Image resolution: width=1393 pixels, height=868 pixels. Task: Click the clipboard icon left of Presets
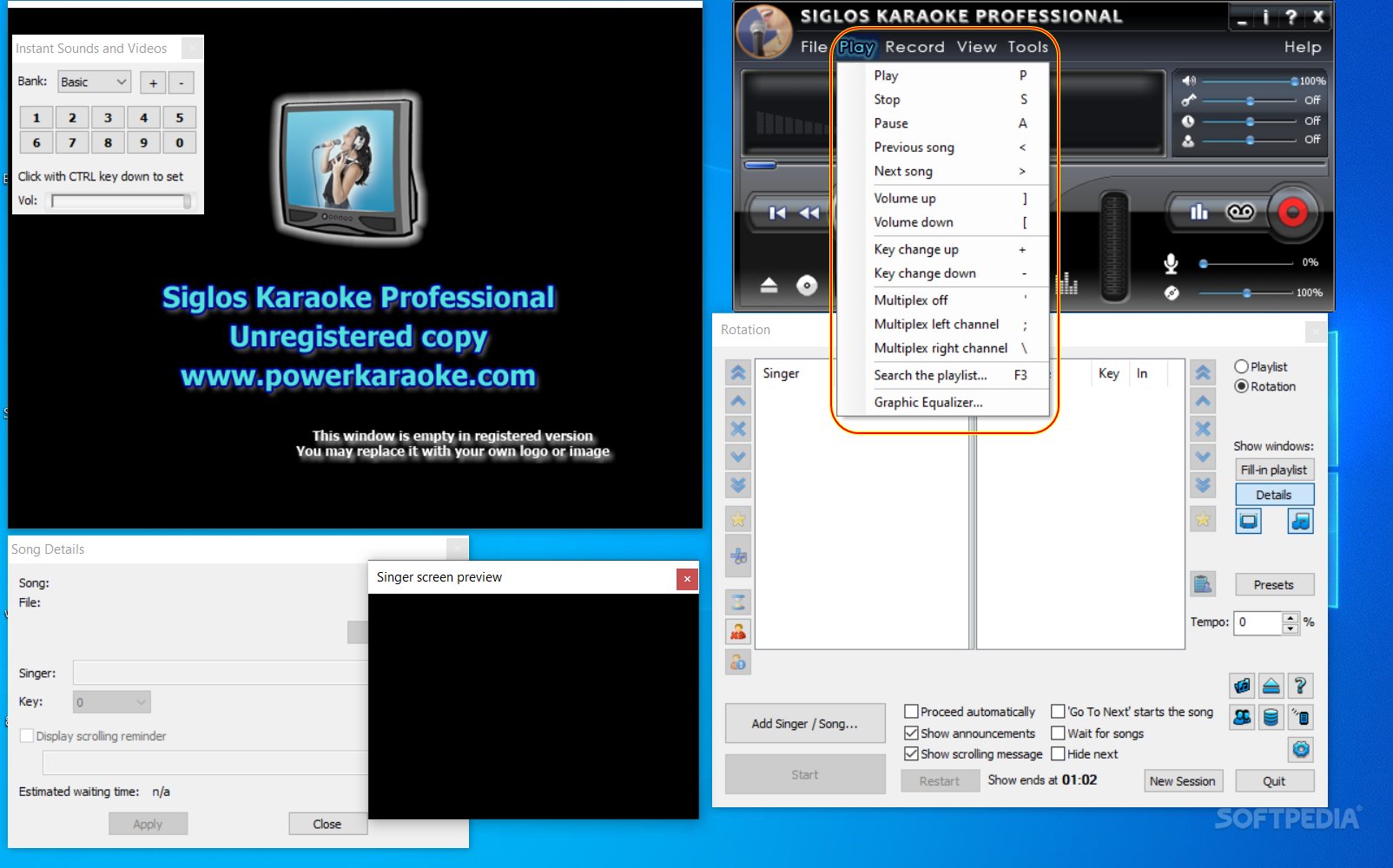pyautogui.click(x=1203, y=584)
